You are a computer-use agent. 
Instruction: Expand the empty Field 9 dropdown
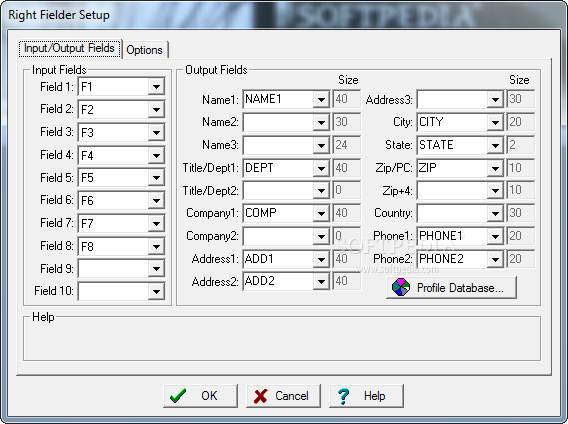(156, 269)
